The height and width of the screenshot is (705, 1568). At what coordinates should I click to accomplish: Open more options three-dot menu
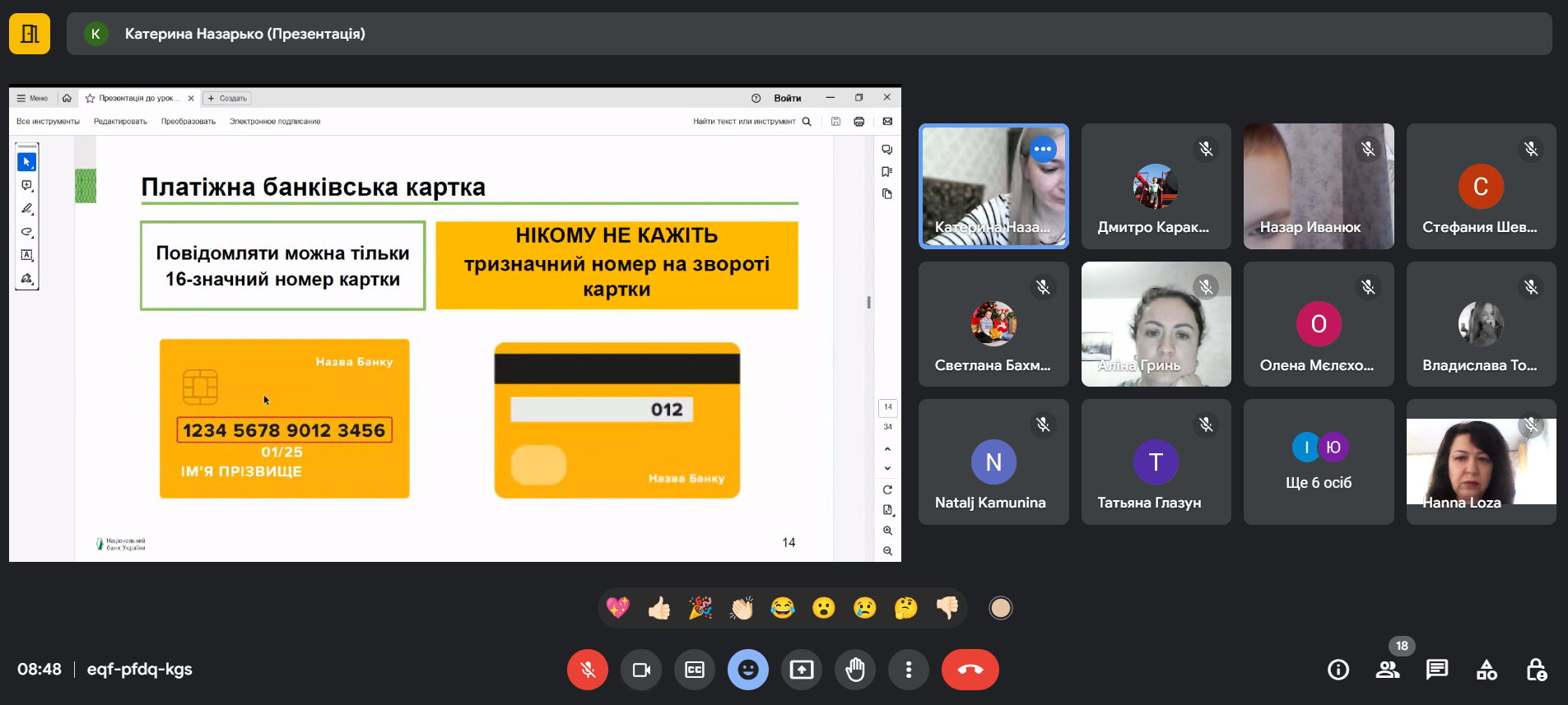pos(908,670)
